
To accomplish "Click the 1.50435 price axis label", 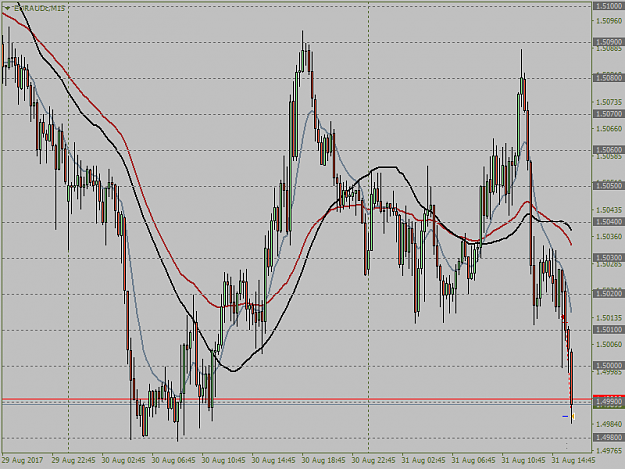I will 609,210.
